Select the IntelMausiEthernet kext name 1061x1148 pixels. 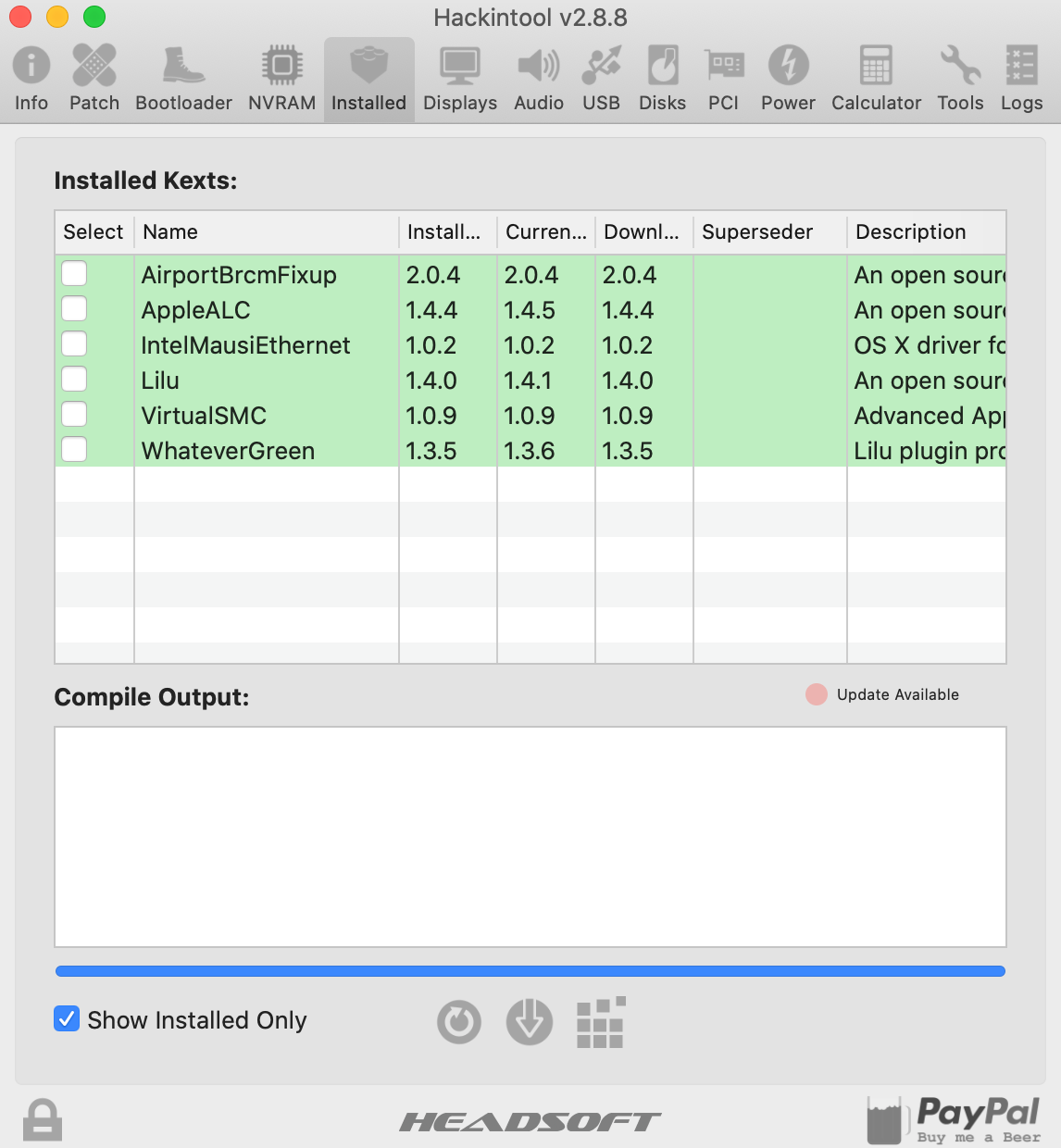[x=245, y=345]
